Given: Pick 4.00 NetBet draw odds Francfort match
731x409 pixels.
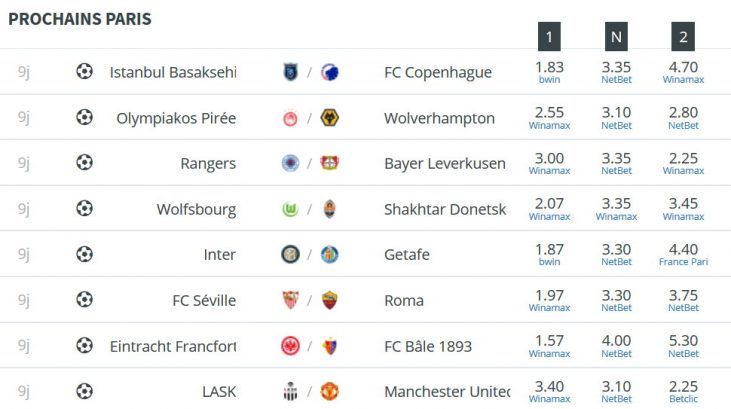Looking at the screenshot, I should (616, 346).
